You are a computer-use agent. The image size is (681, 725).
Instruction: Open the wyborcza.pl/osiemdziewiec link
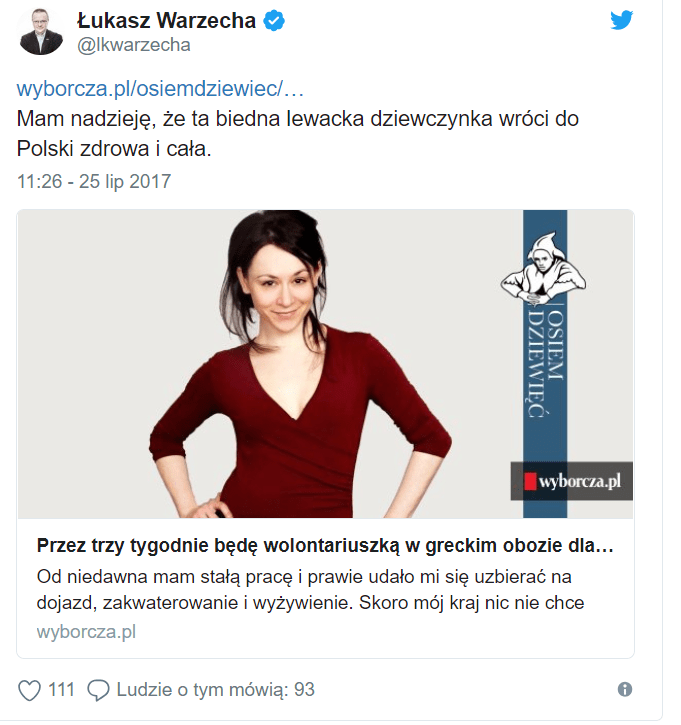tap(160, 88)
